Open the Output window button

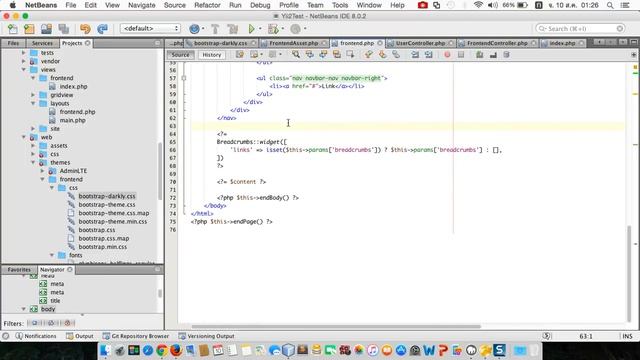tap(80, 336)
